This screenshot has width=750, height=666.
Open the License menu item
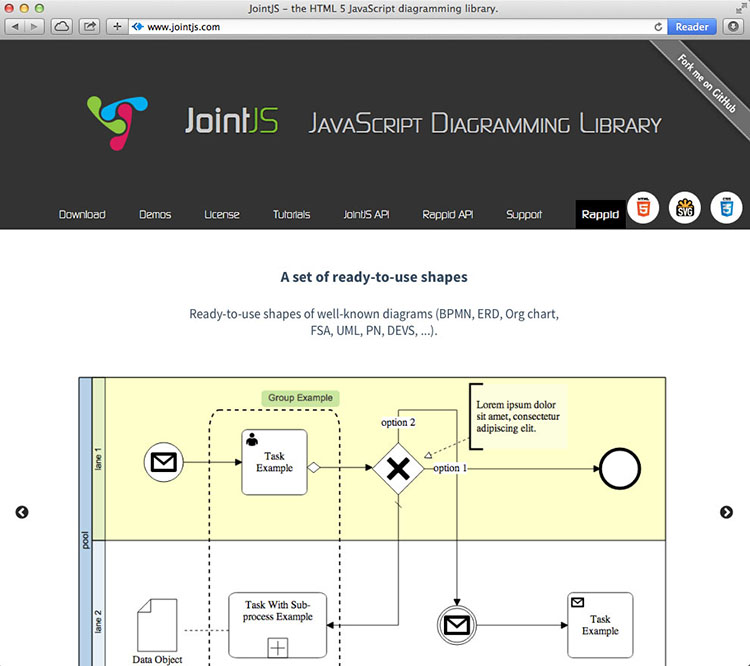pyautogui.click(x=222, y=214)
